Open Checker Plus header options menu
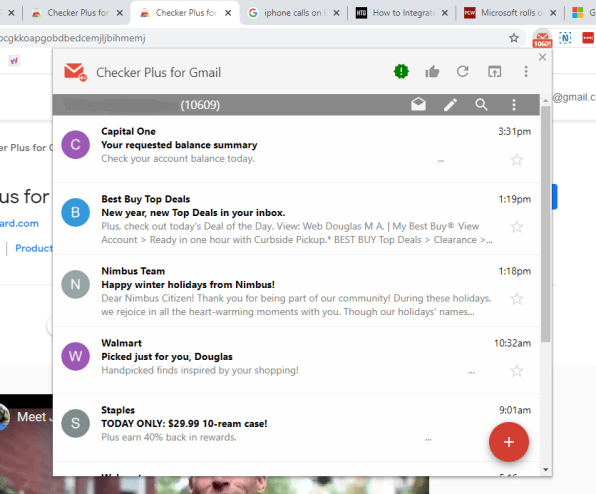The width and height of the screenshot is (596, 494). point(526,71)
